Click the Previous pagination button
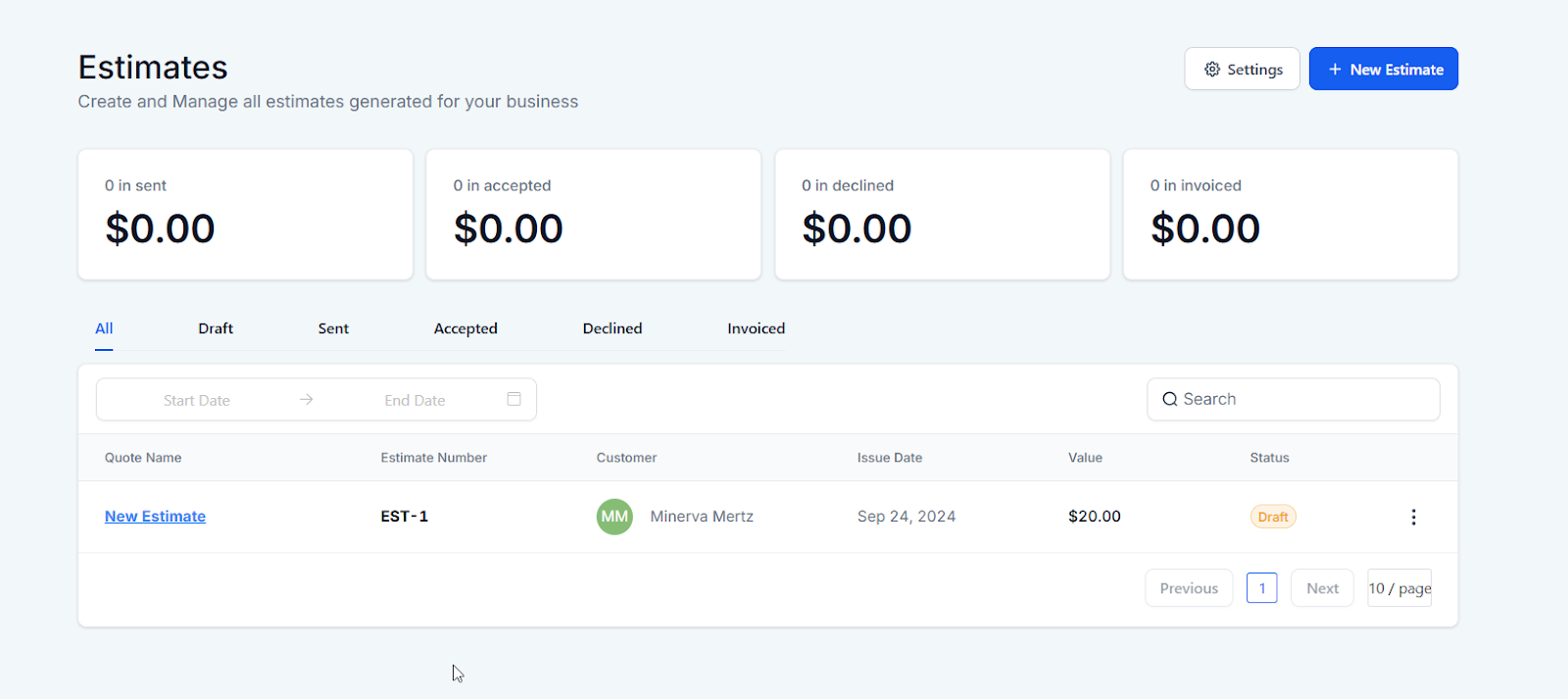The height and width of the screenshot is (699, 1568). (1189, 588)
